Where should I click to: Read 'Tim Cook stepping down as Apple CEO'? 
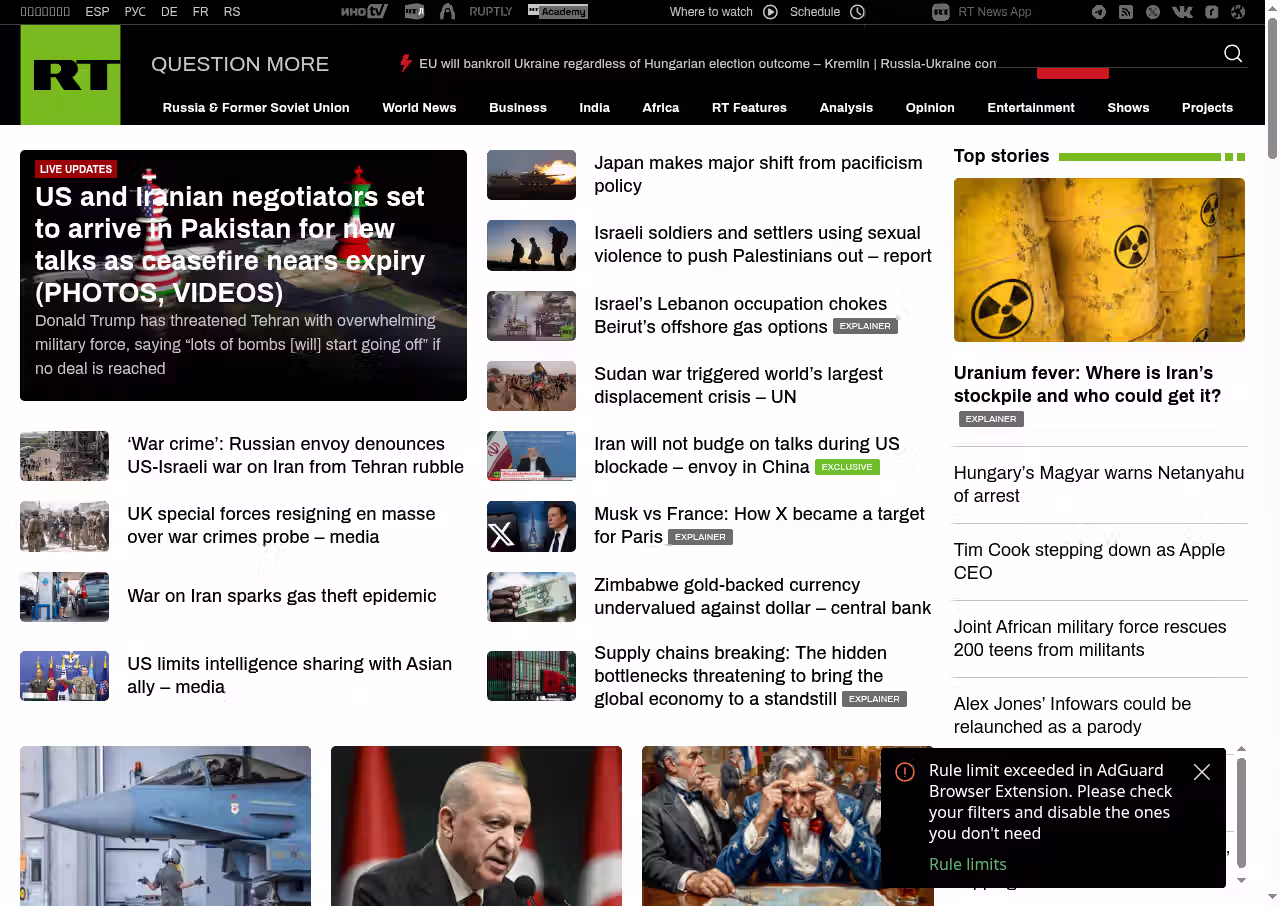point(1088,561)
